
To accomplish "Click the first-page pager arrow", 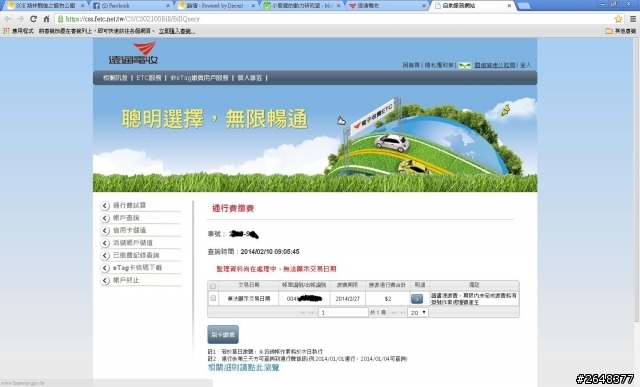I will 302,312.
